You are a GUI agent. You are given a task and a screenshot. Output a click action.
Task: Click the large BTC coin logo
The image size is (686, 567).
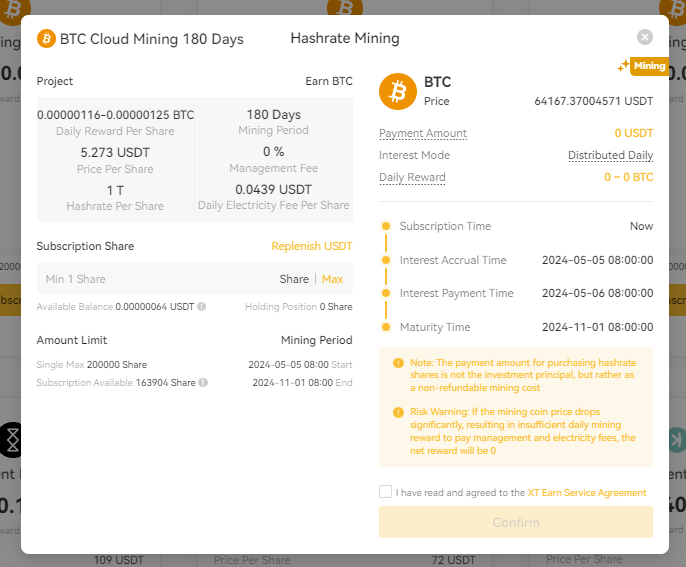(x=397, y=91)
